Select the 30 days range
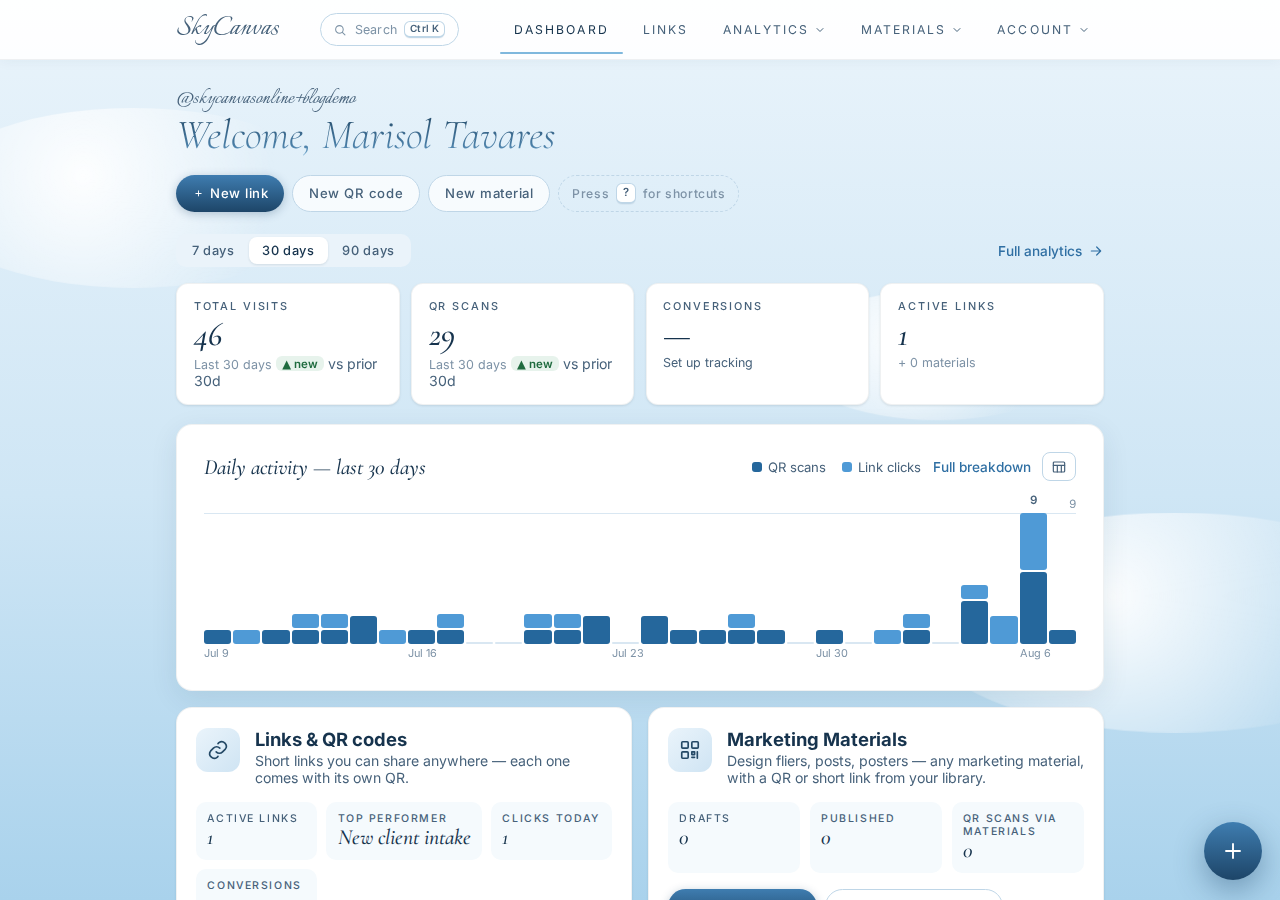1280x900 pixels. [288, 250]
